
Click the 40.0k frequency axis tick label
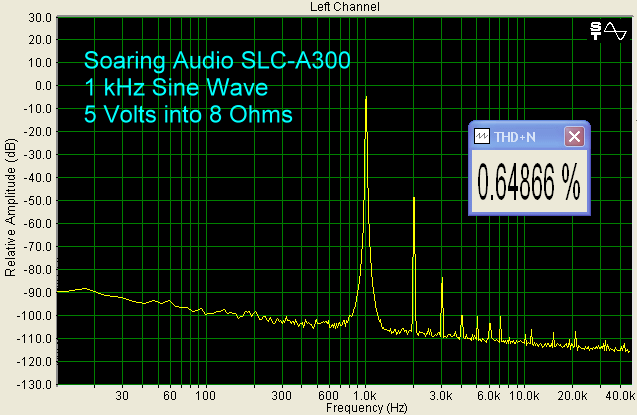pyautogui.click(x=620, y=396)
